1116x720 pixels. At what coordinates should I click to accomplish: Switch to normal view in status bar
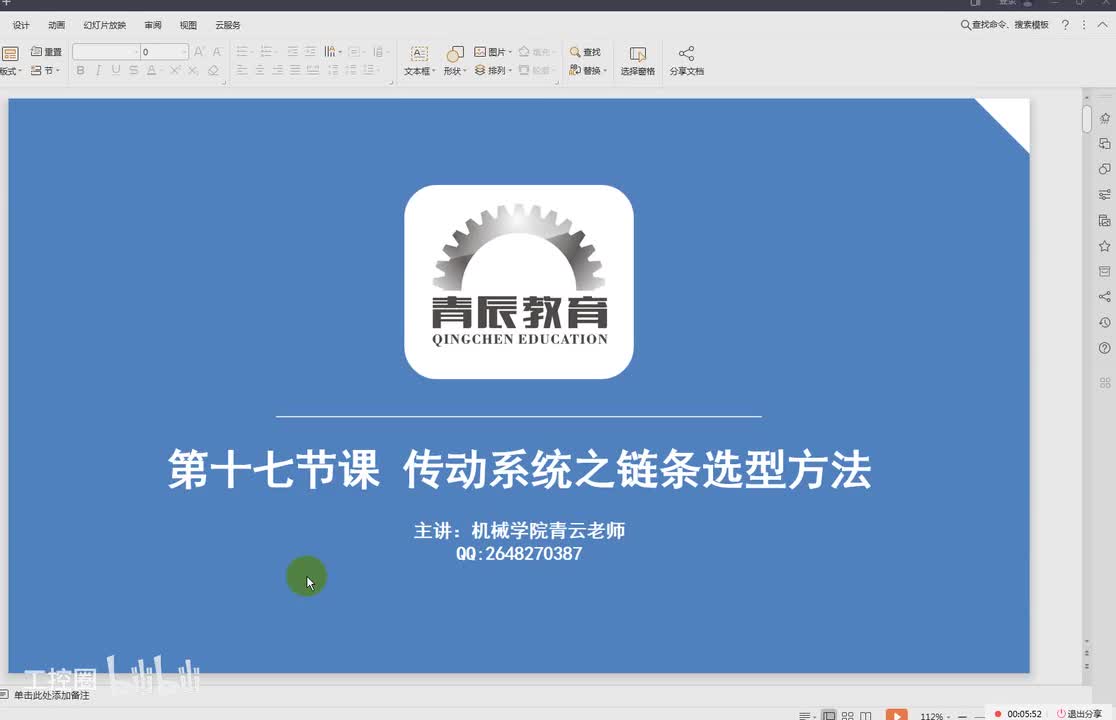click(829, 715)
